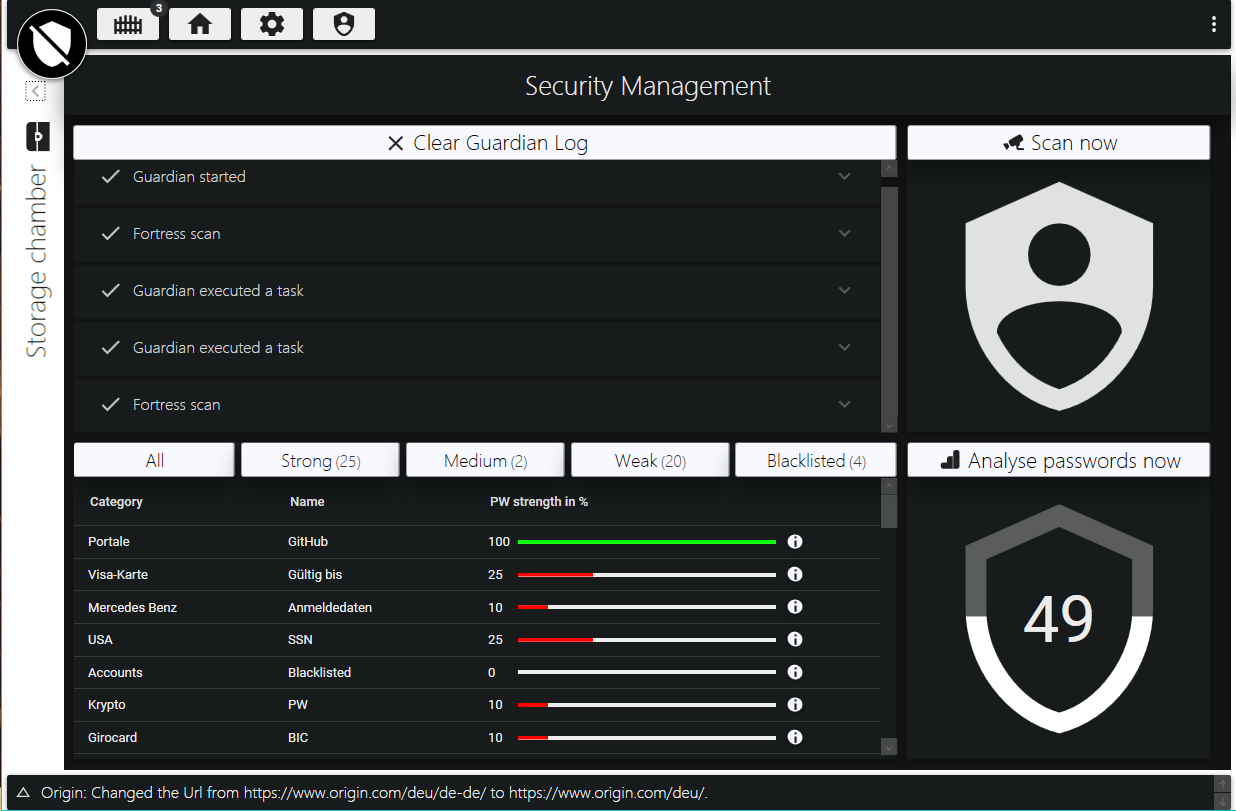Select the Mercedes Benz category cell
This screenshot has height=811, width=1236.
coord(133,607)
